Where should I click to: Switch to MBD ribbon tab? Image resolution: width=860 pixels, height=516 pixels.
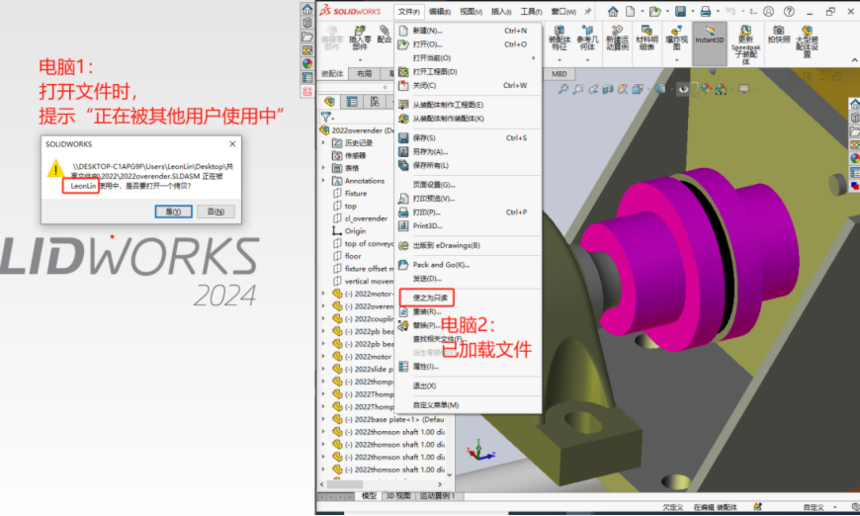point(559,73)
